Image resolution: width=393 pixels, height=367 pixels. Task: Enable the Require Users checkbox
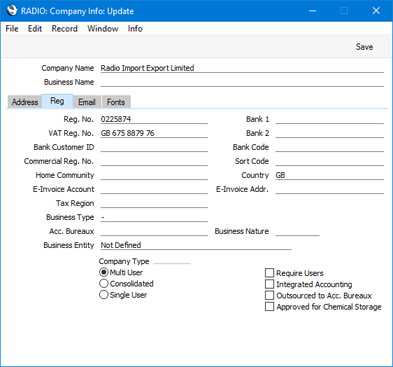point(269,273)
